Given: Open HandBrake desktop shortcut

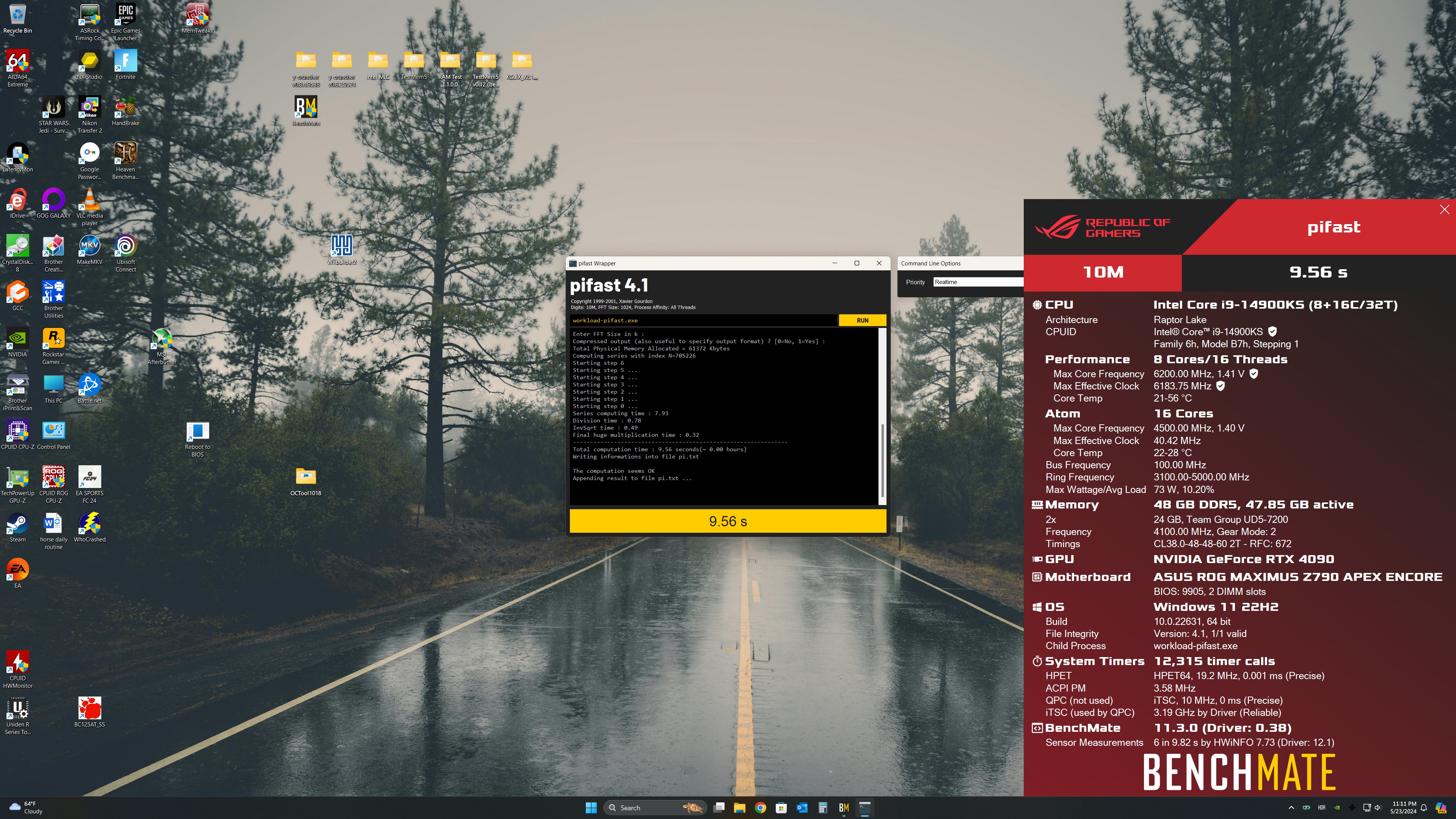Looking at the screenshot, I should (x=126, y=111).
